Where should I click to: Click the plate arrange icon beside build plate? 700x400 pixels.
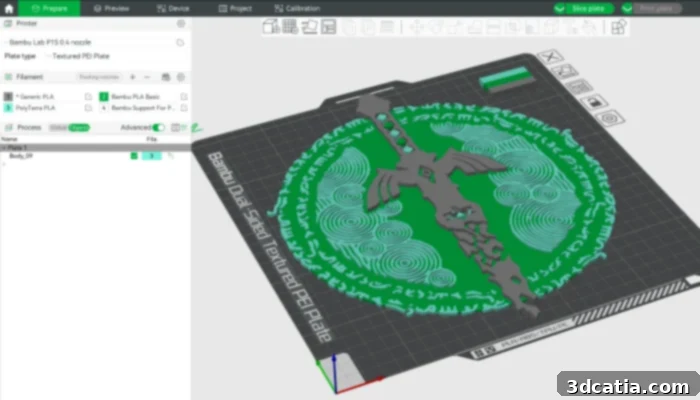pyautogui.click(x=579, y=87)
